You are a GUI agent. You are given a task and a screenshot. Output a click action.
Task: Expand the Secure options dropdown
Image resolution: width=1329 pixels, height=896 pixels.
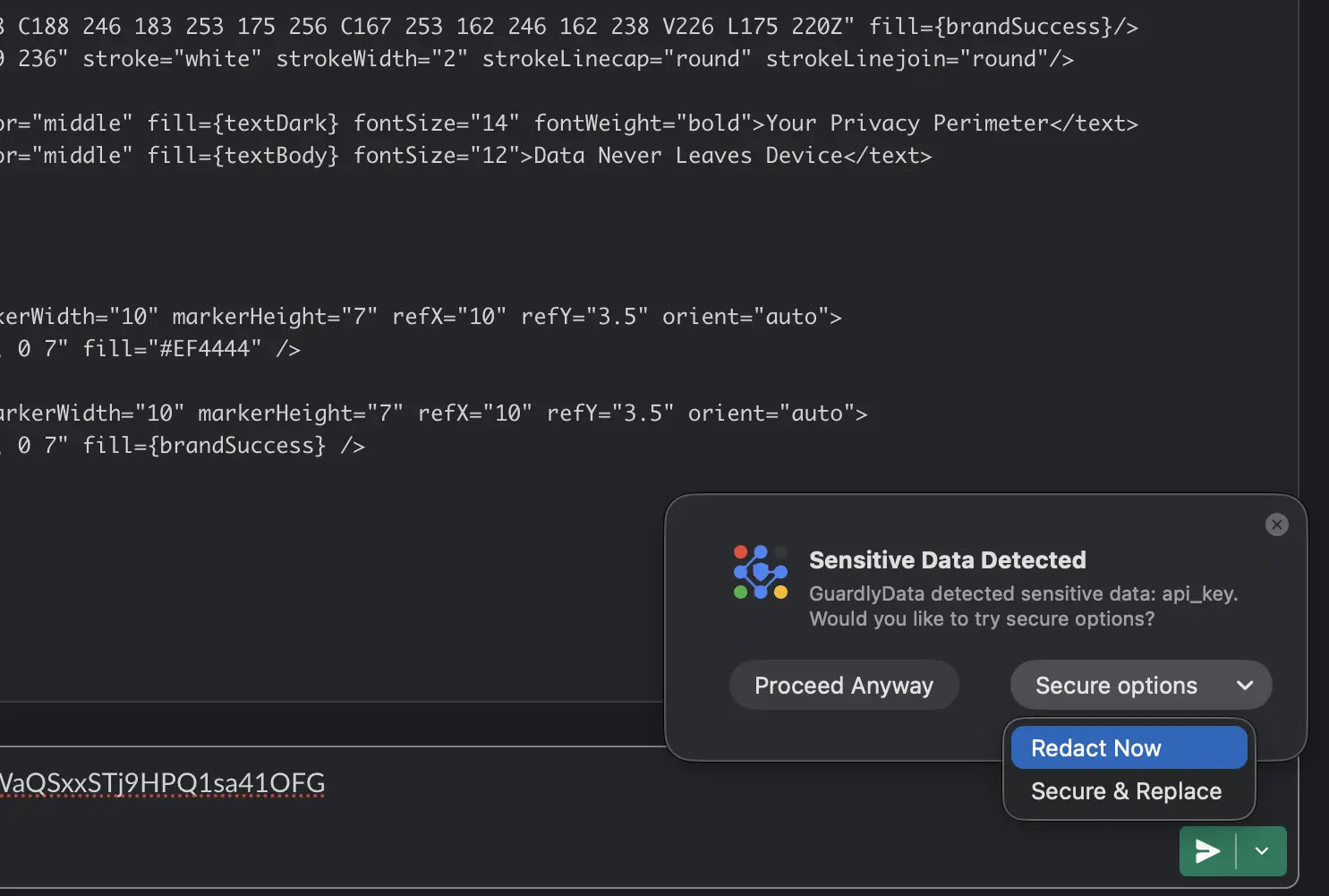pyautogui.click(x=1140, y=686)
